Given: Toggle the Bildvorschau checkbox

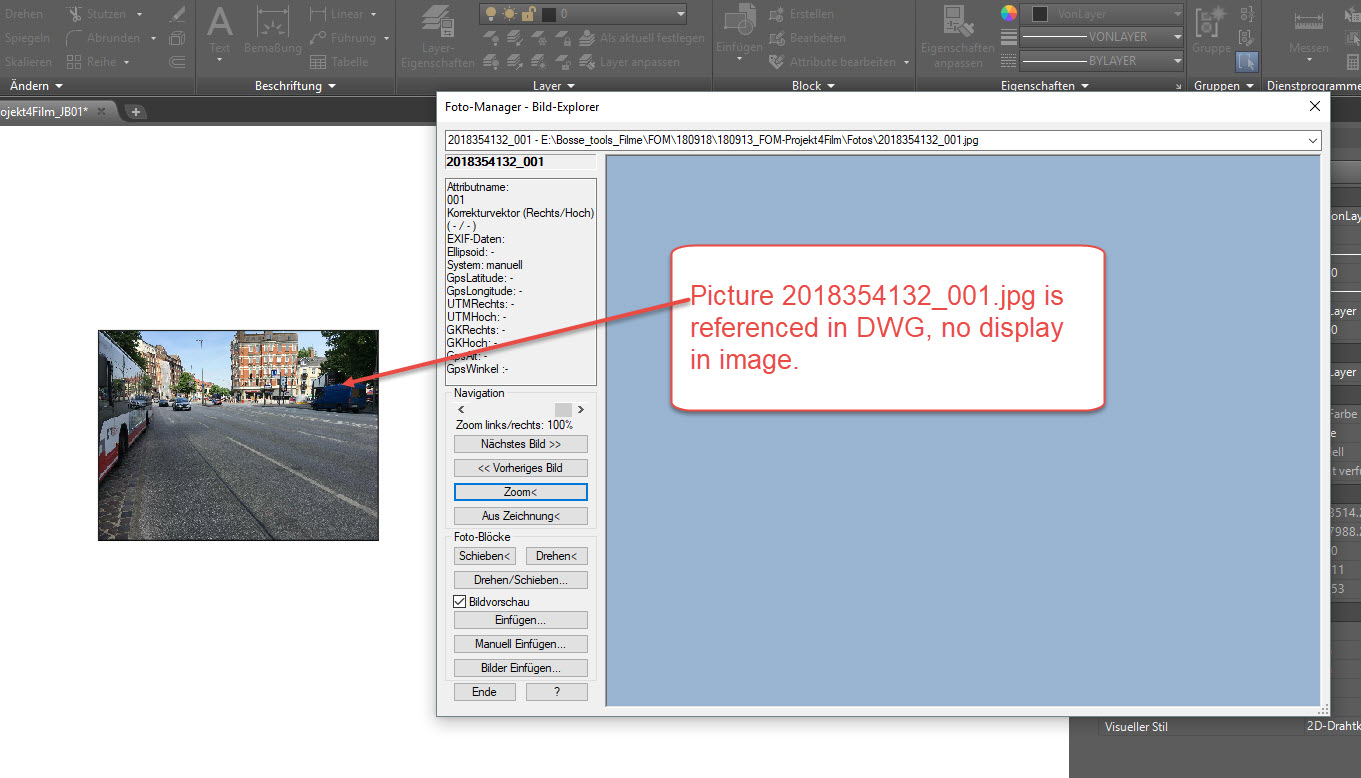Looking at the screenshot, I should point(460,602).
